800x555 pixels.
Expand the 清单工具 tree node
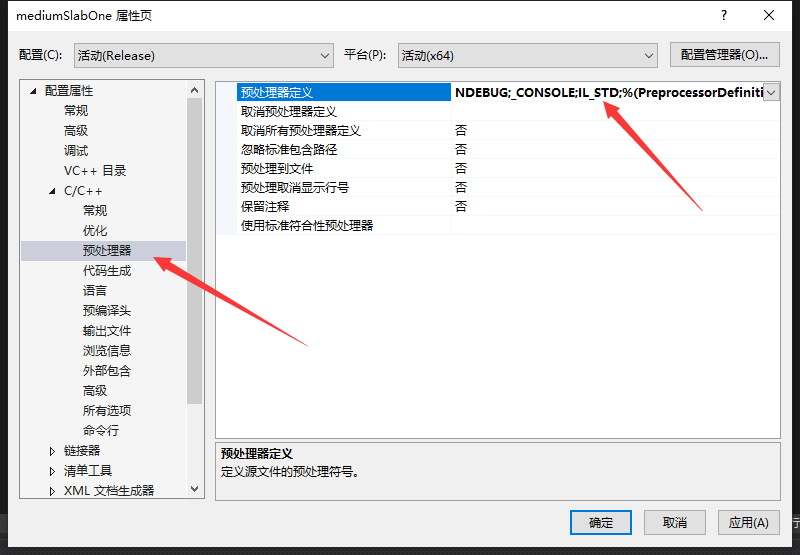tap(52, 471)
